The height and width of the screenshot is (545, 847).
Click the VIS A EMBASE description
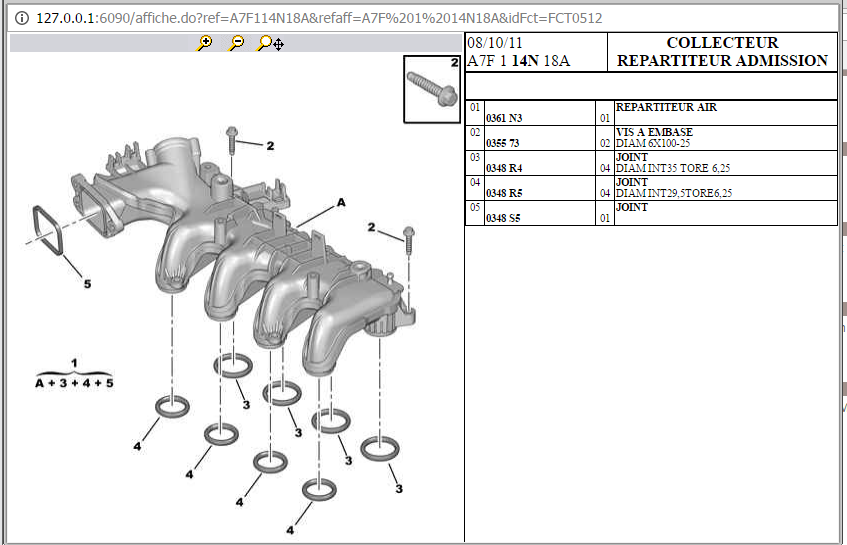[654, 132]
